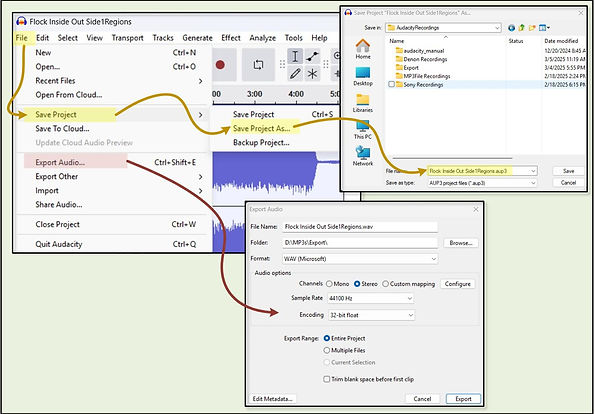Open the Format dropdown in Export Audio
Viewport: 594px width, 414px height.
coord(433,259)
